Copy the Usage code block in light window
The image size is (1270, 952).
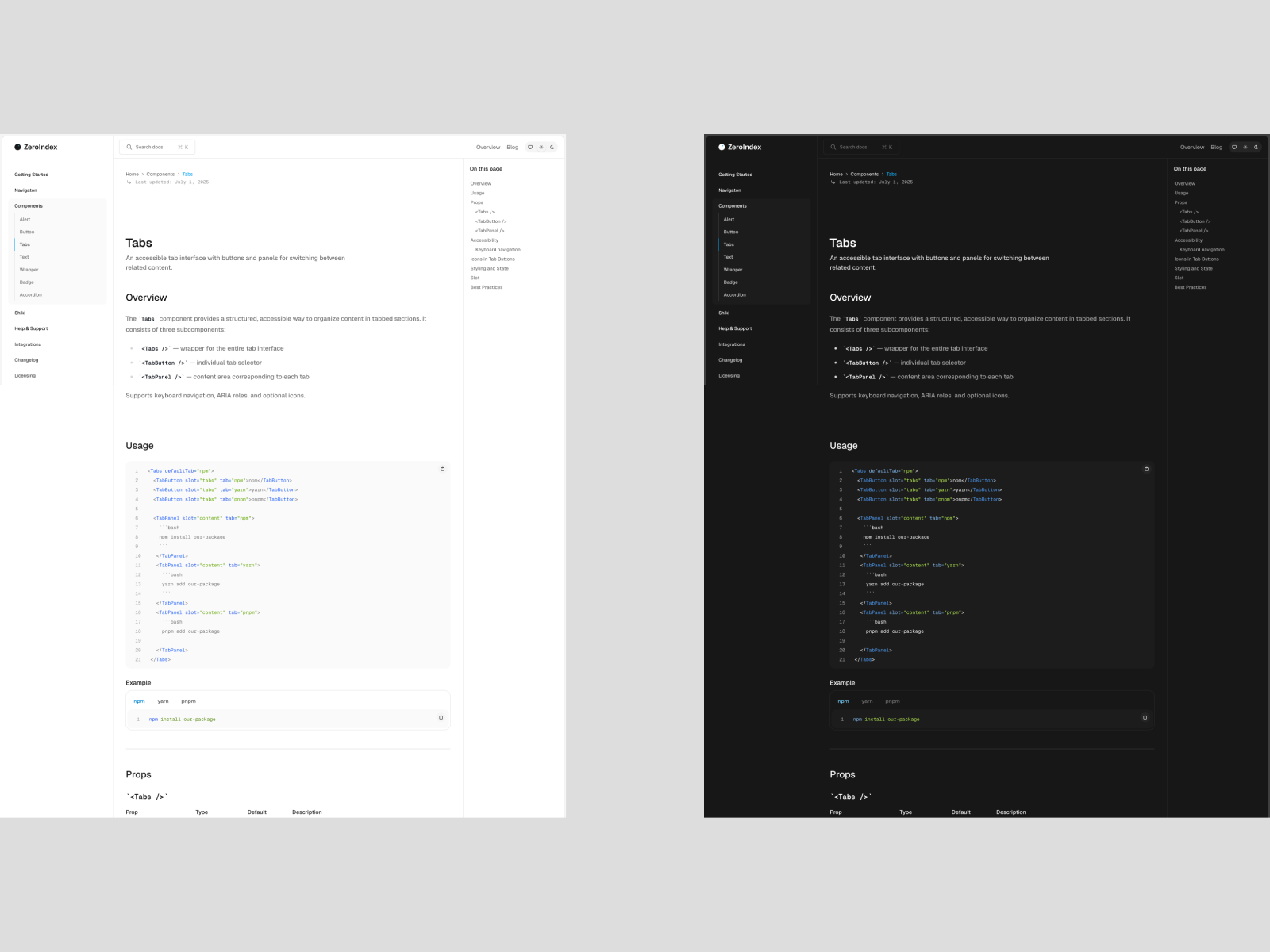(x=442, y=469)
